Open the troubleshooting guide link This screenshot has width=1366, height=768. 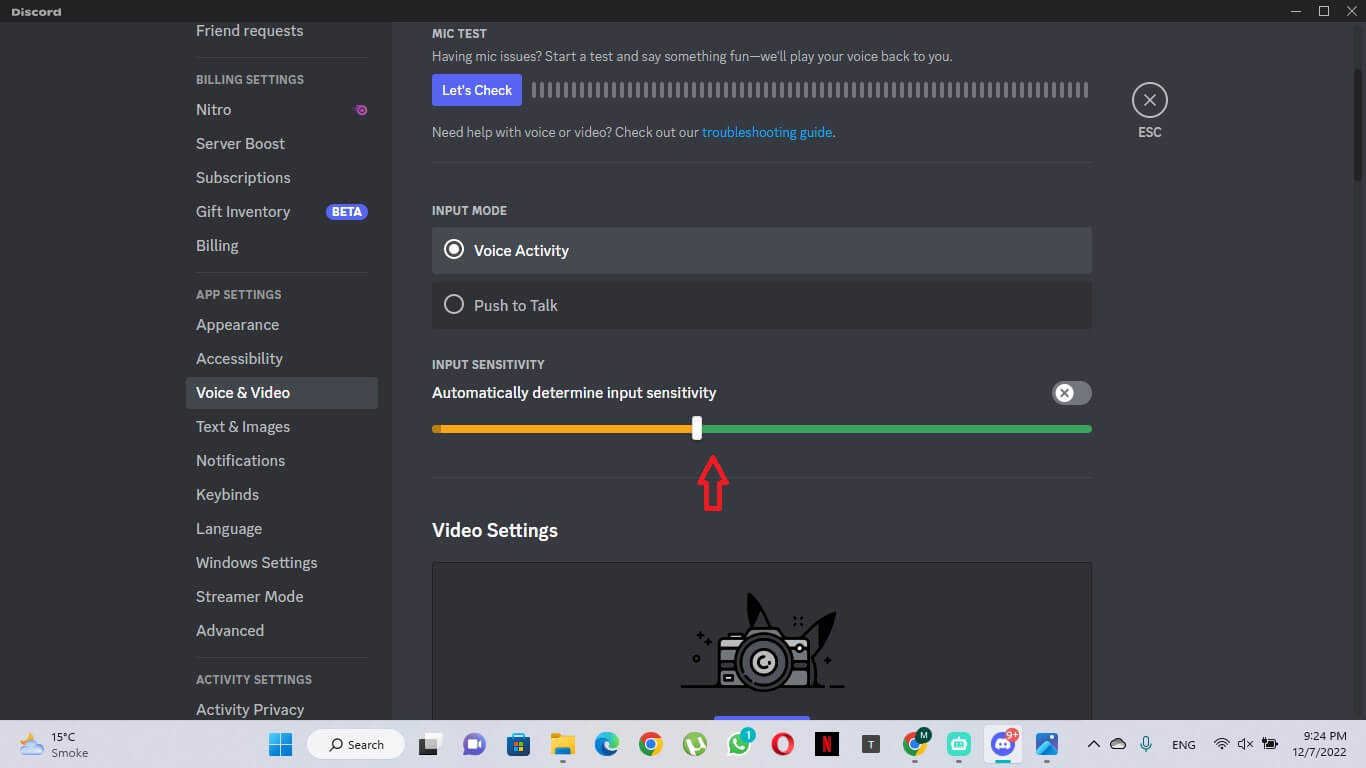click(x=767, y=132)
